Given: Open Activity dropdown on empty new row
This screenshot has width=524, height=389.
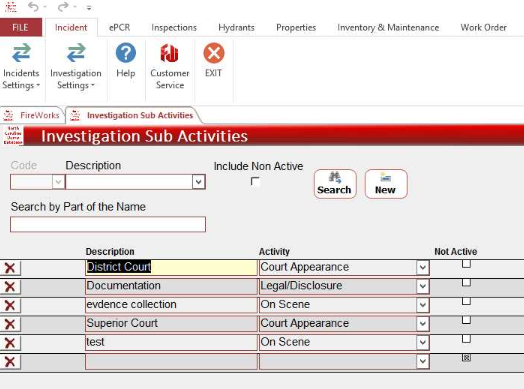Looking at the screenshot, I should pos(423,362).
